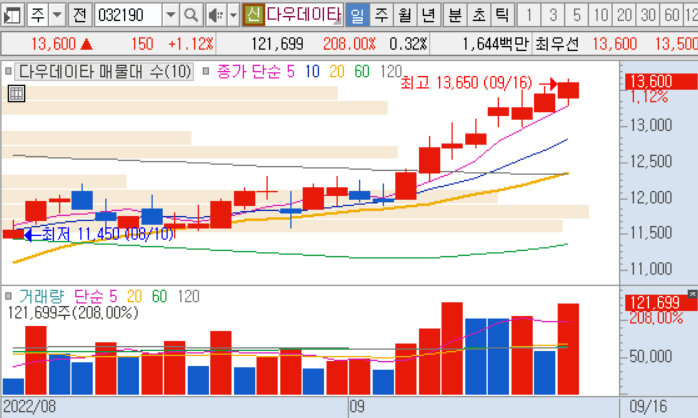698x418 pixels.
Task: Click the green 60 volume average label
Action: 159,296
